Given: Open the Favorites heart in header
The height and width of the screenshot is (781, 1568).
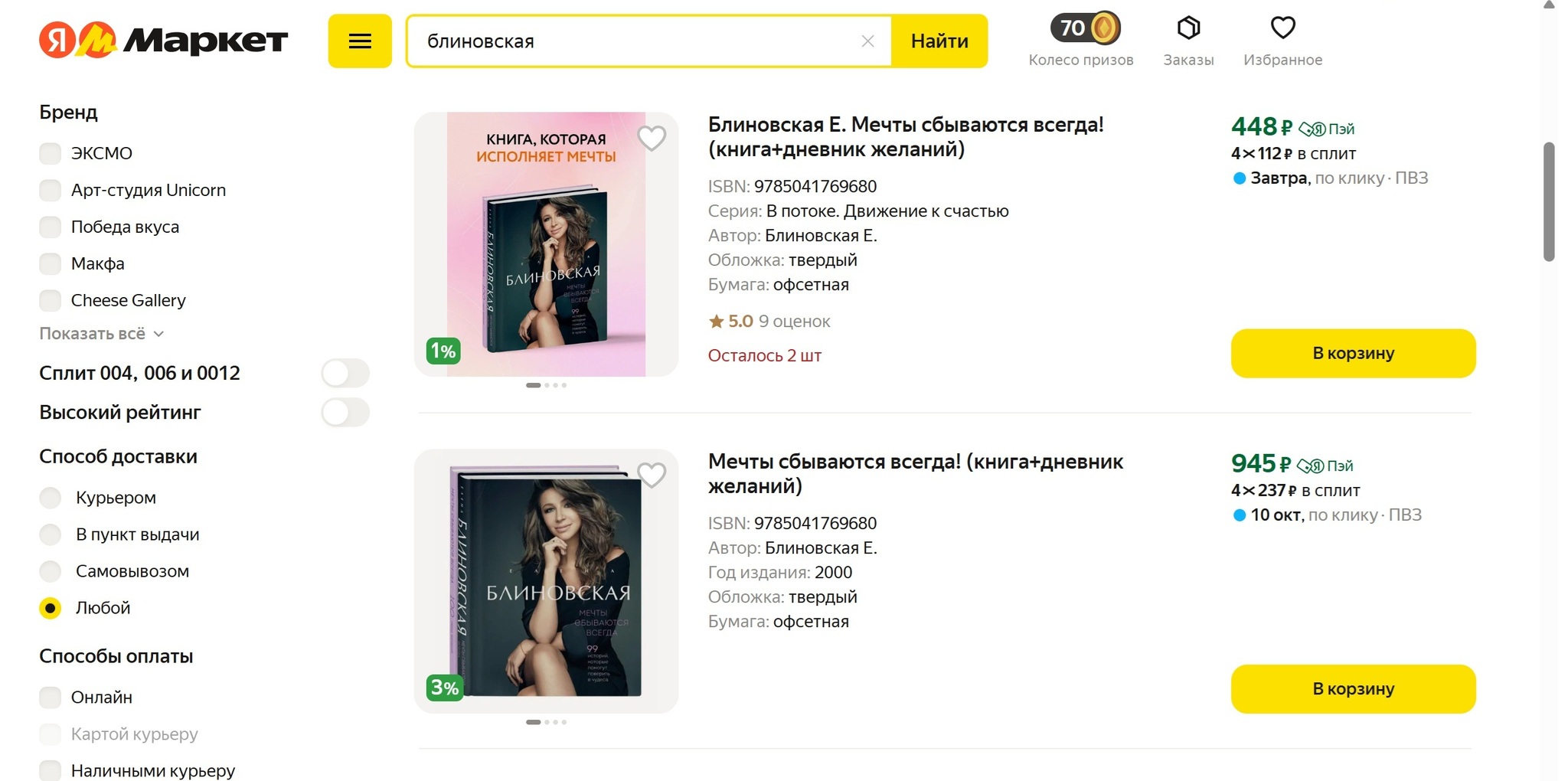Looking at the screenshot, I should [1282, 28].
